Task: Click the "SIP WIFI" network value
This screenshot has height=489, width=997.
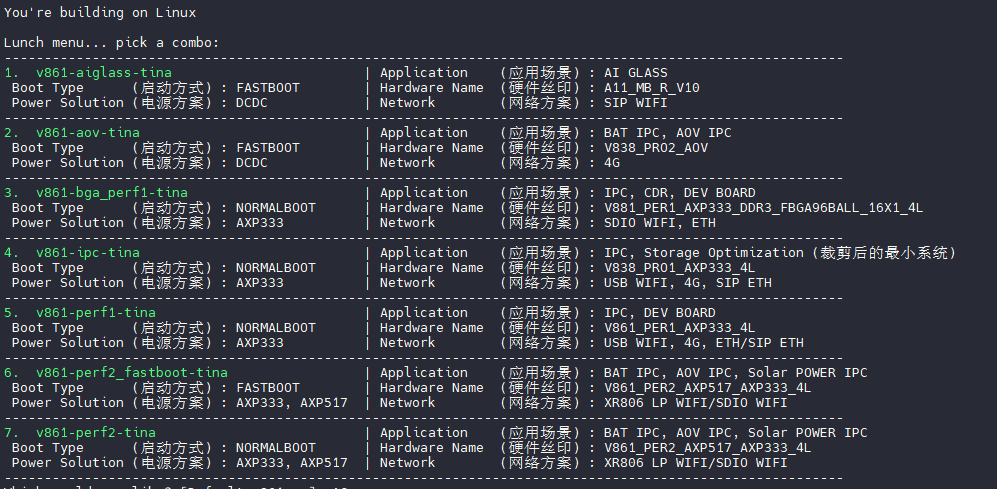Action: (x=635, y=103)
